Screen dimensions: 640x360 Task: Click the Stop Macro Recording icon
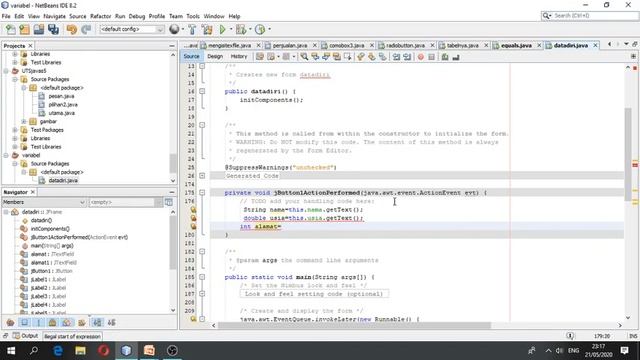(x=431, y=57)
